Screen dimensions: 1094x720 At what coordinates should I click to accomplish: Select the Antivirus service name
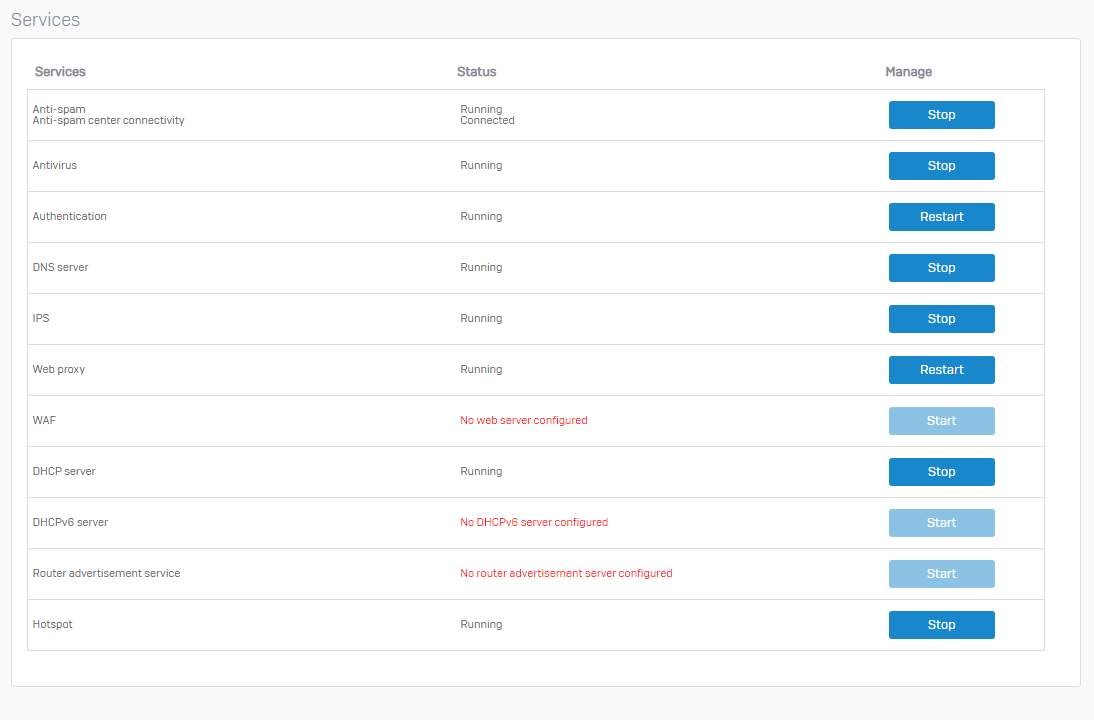click(54, 165)
